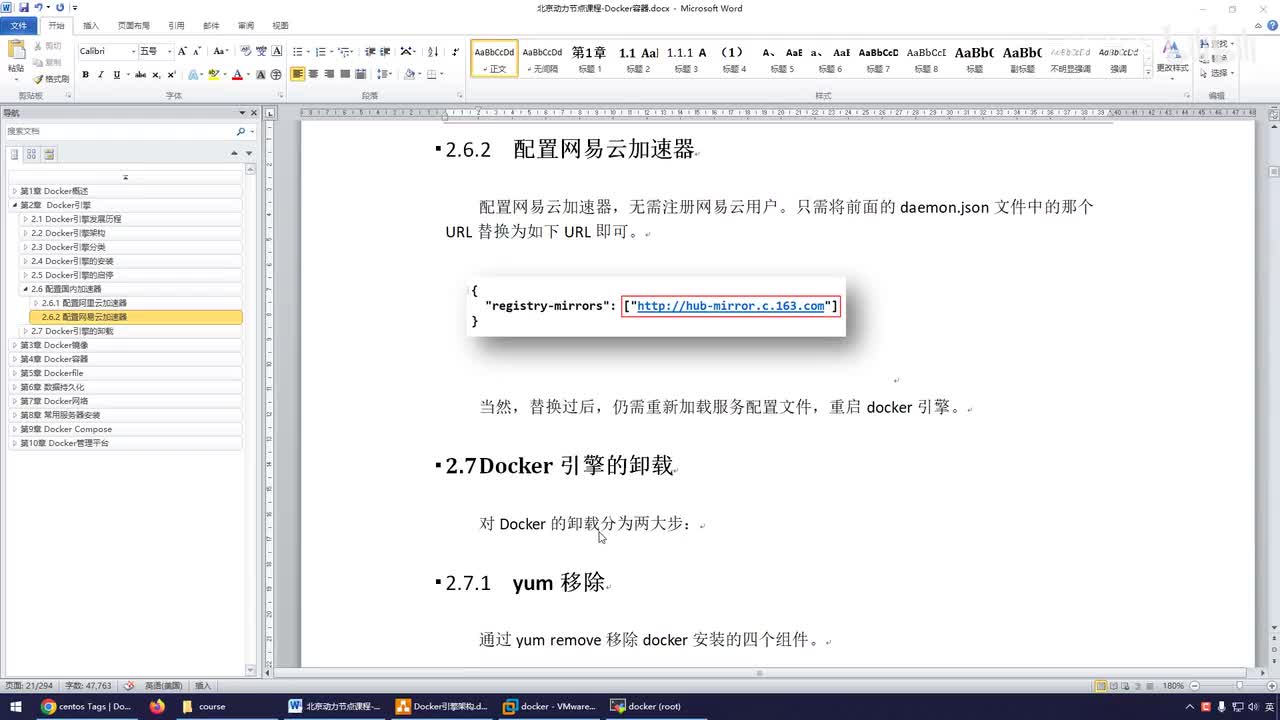Open the docker - VMware taskbar item

point(548,706)
